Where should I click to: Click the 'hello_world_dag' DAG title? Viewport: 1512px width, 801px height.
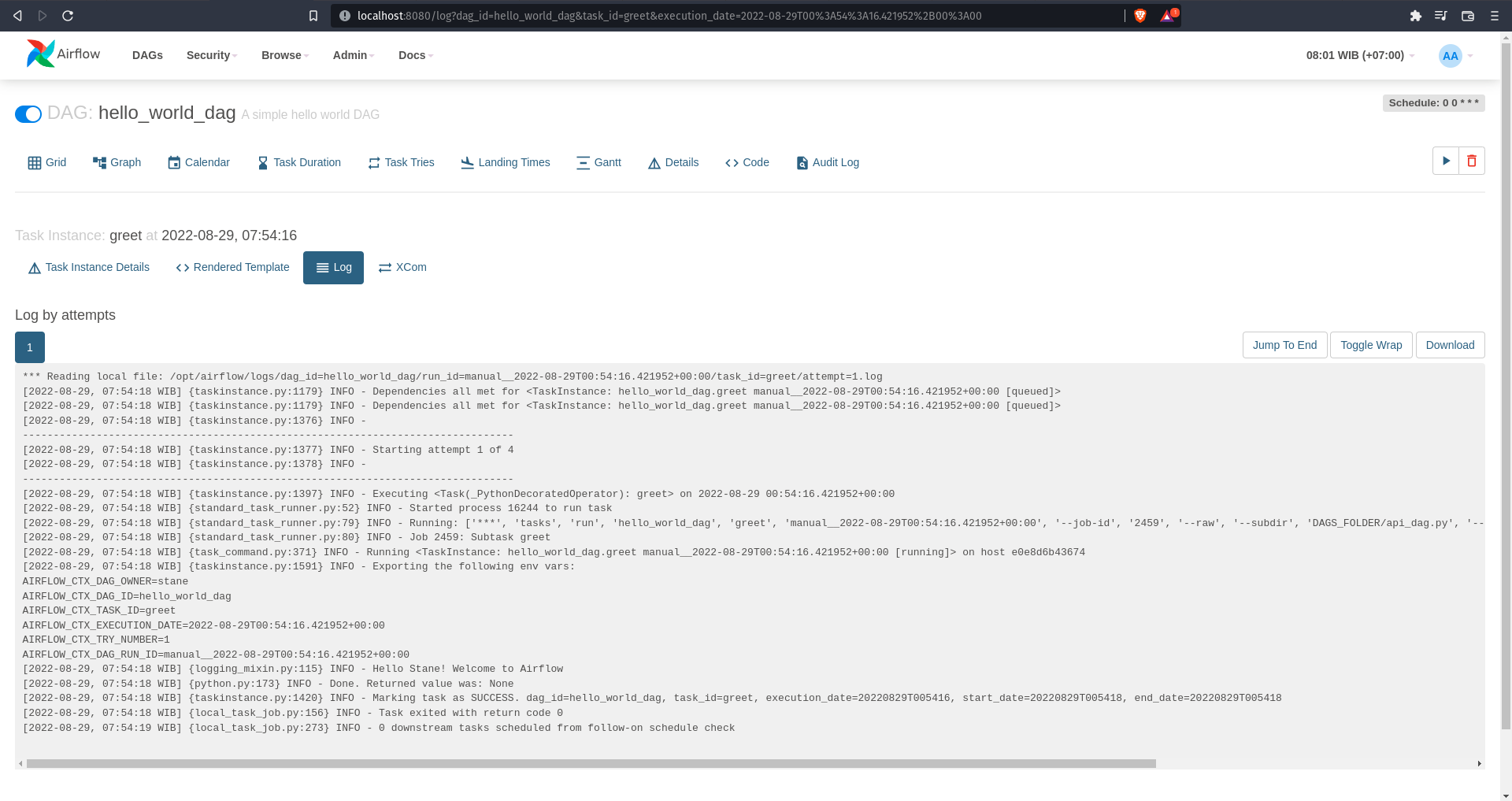[167, 113]
